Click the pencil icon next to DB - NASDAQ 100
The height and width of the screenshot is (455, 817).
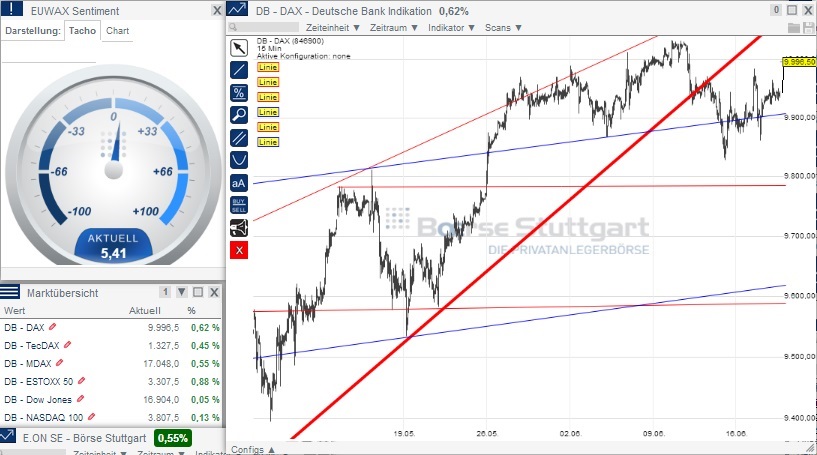click(92, 417)
